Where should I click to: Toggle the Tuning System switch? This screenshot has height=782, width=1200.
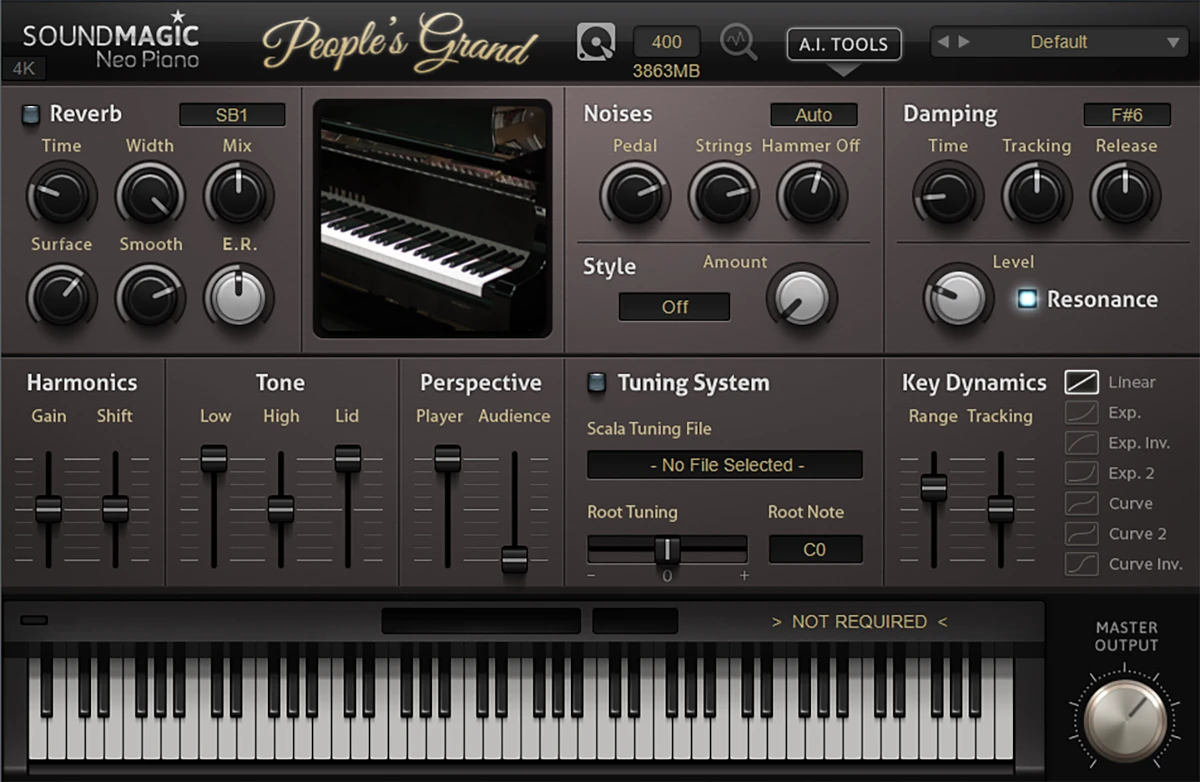597,382
